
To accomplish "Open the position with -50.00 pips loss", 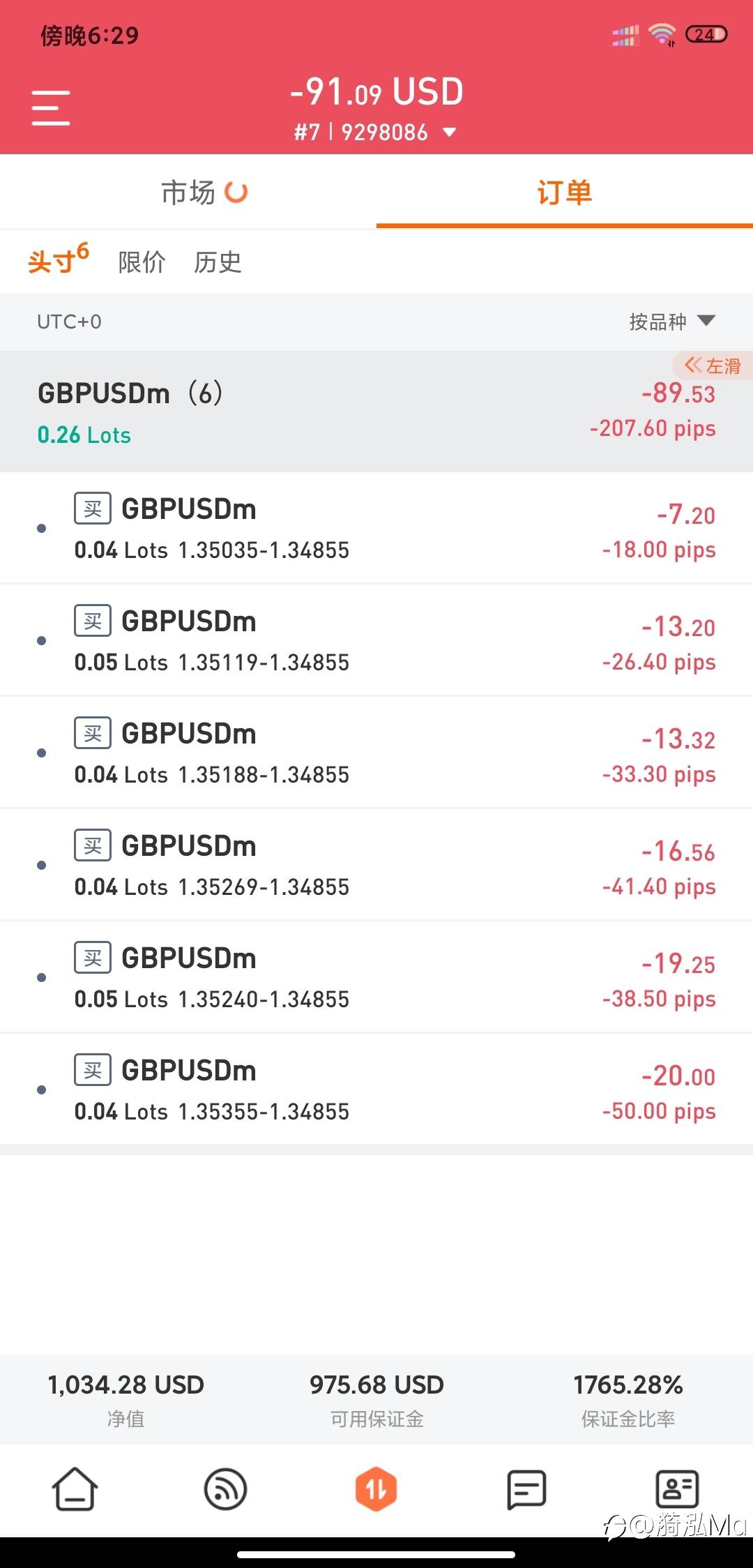I will click(x=376, y=1090).
